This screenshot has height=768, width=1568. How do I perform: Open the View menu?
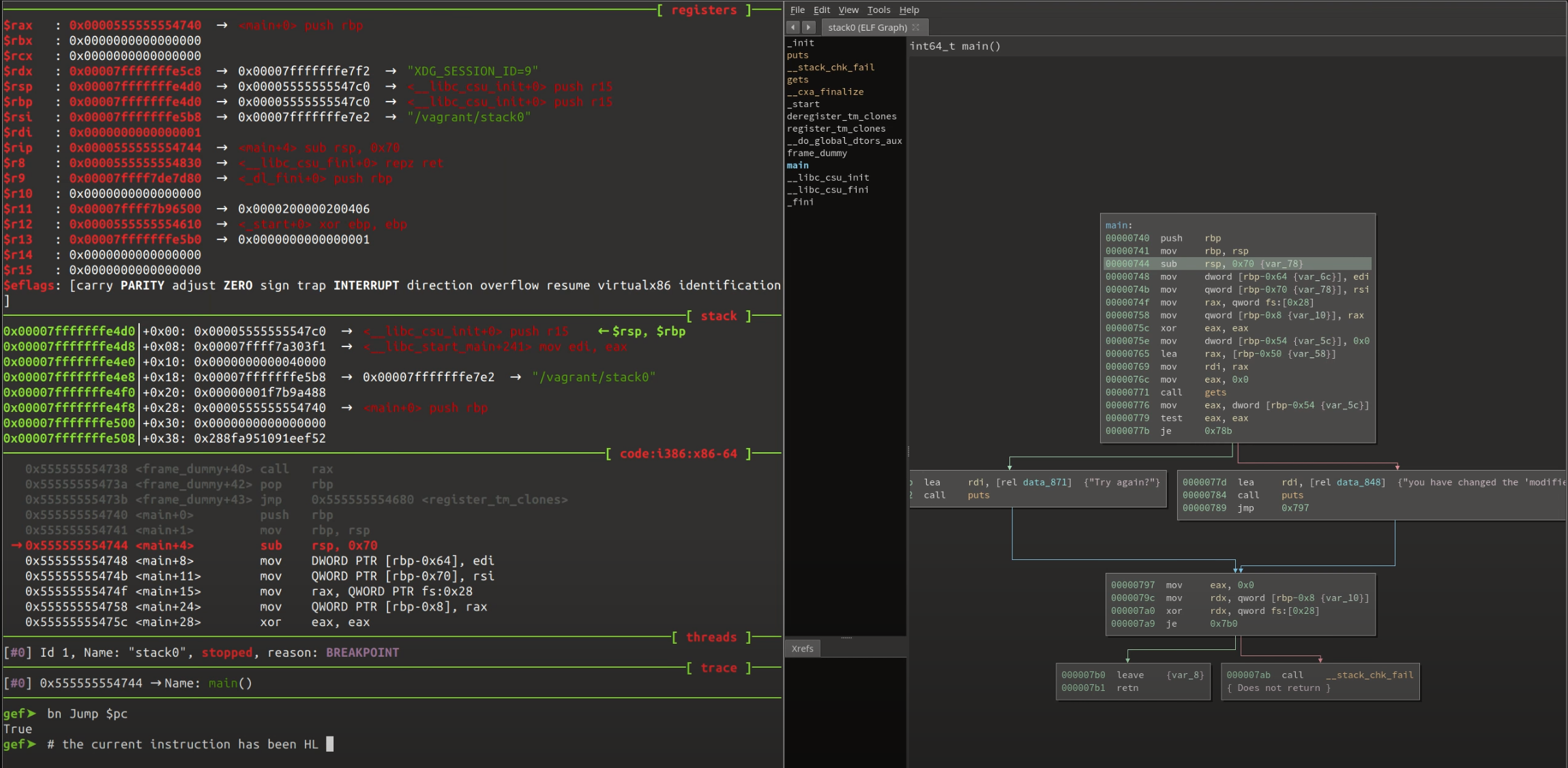[848, 10]
